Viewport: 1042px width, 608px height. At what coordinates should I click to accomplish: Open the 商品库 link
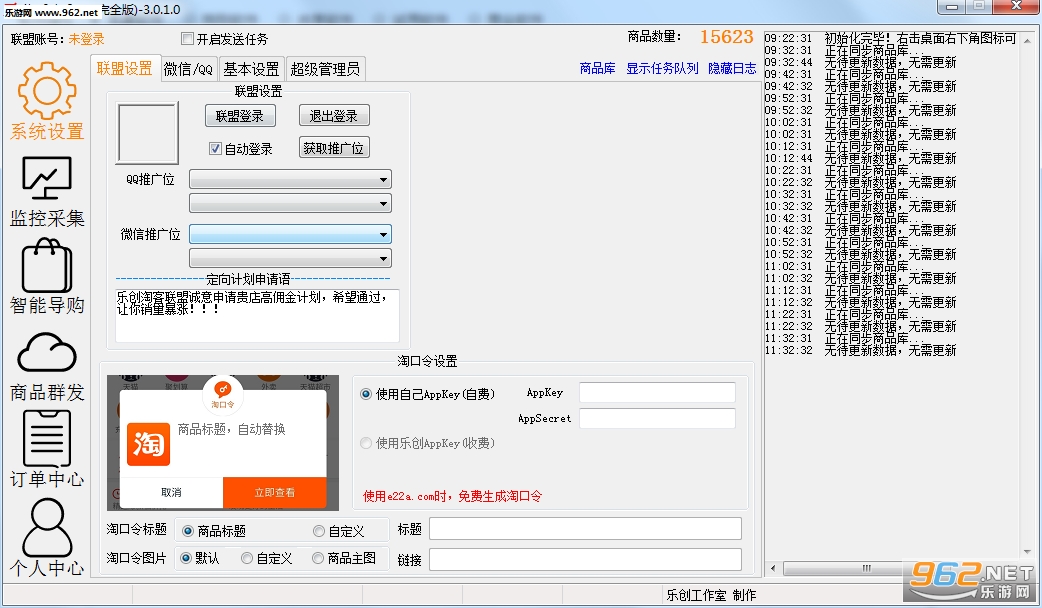pyautogui.click(x=597, y=68)
